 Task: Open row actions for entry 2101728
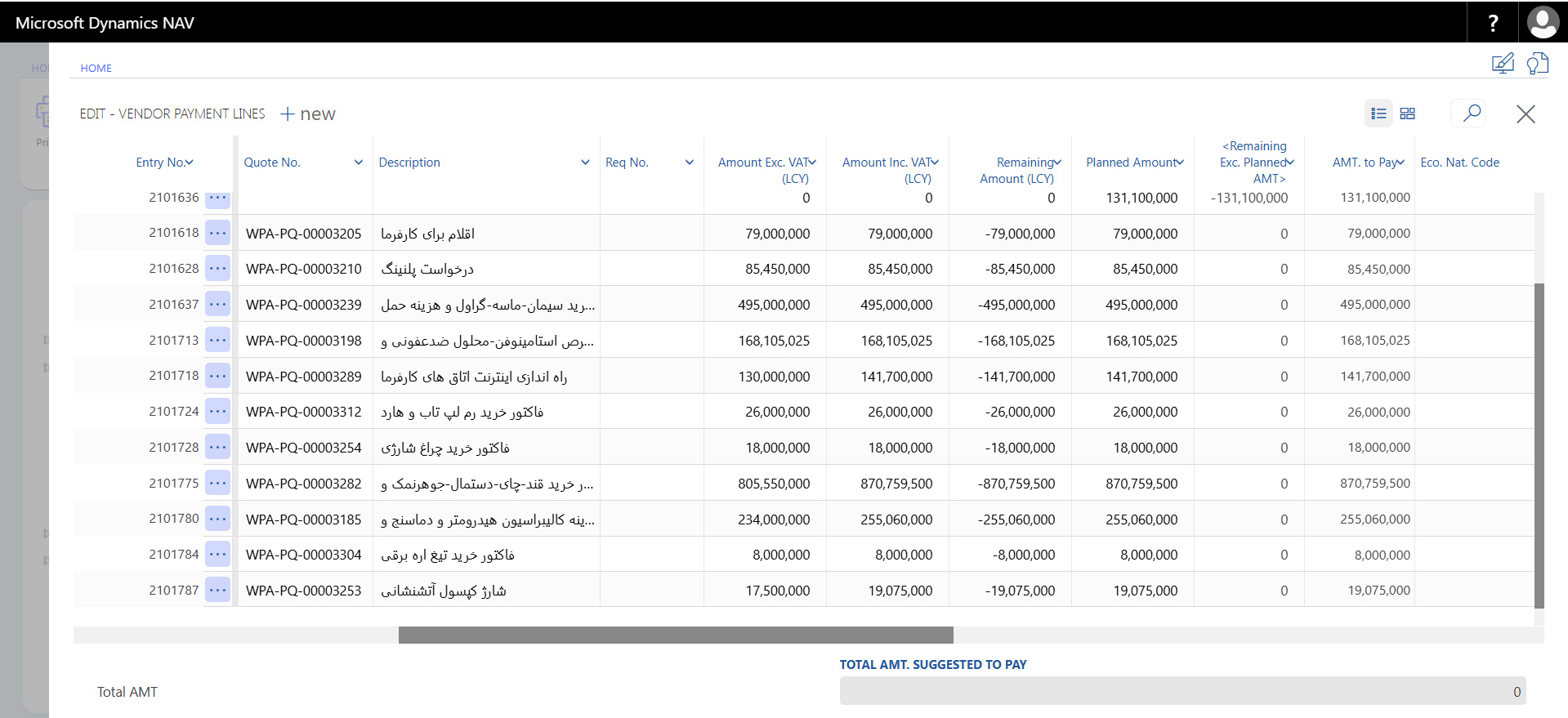point(217,447)
